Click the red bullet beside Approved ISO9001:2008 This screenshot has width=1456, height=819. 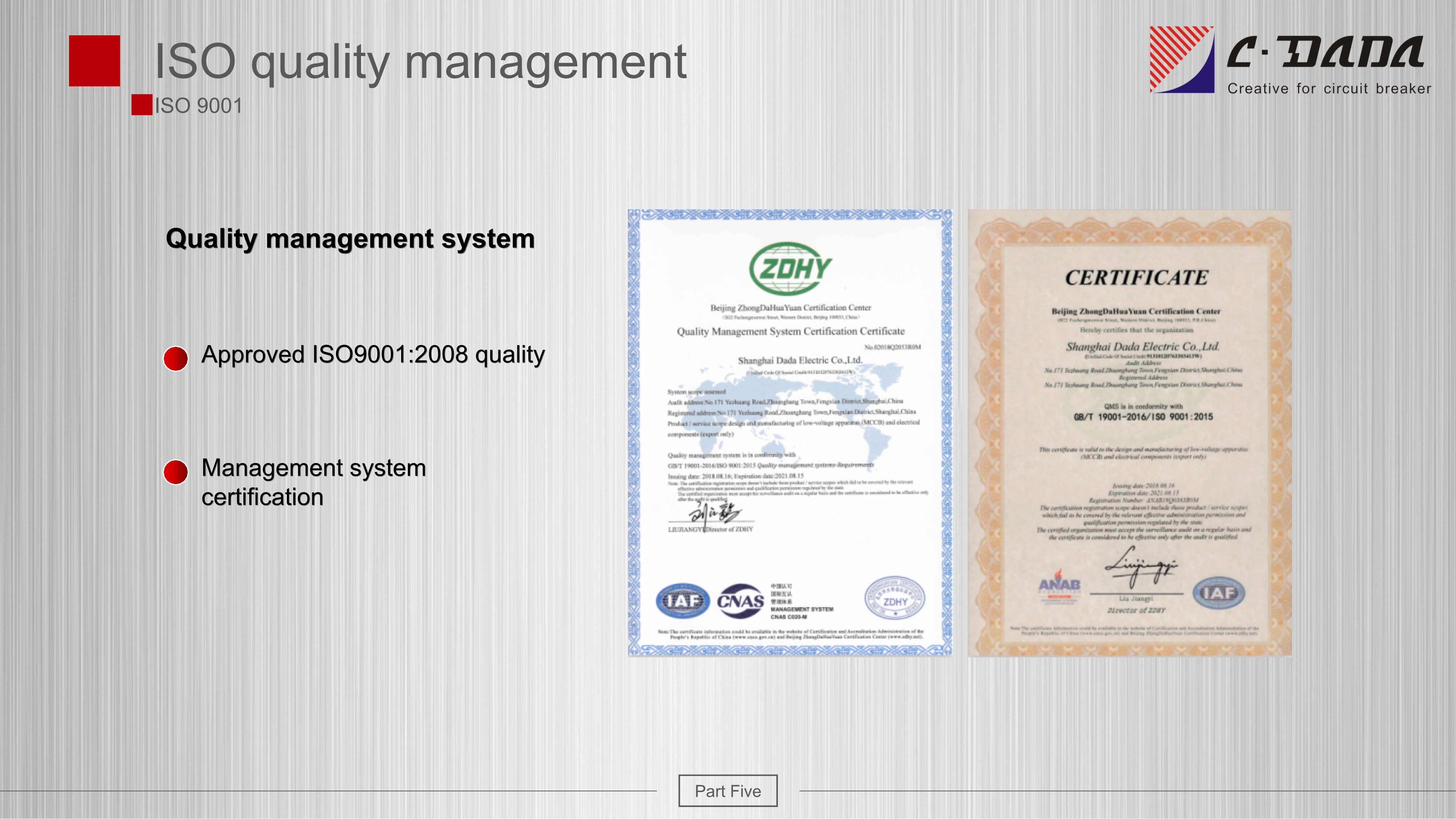click(176, 358)
